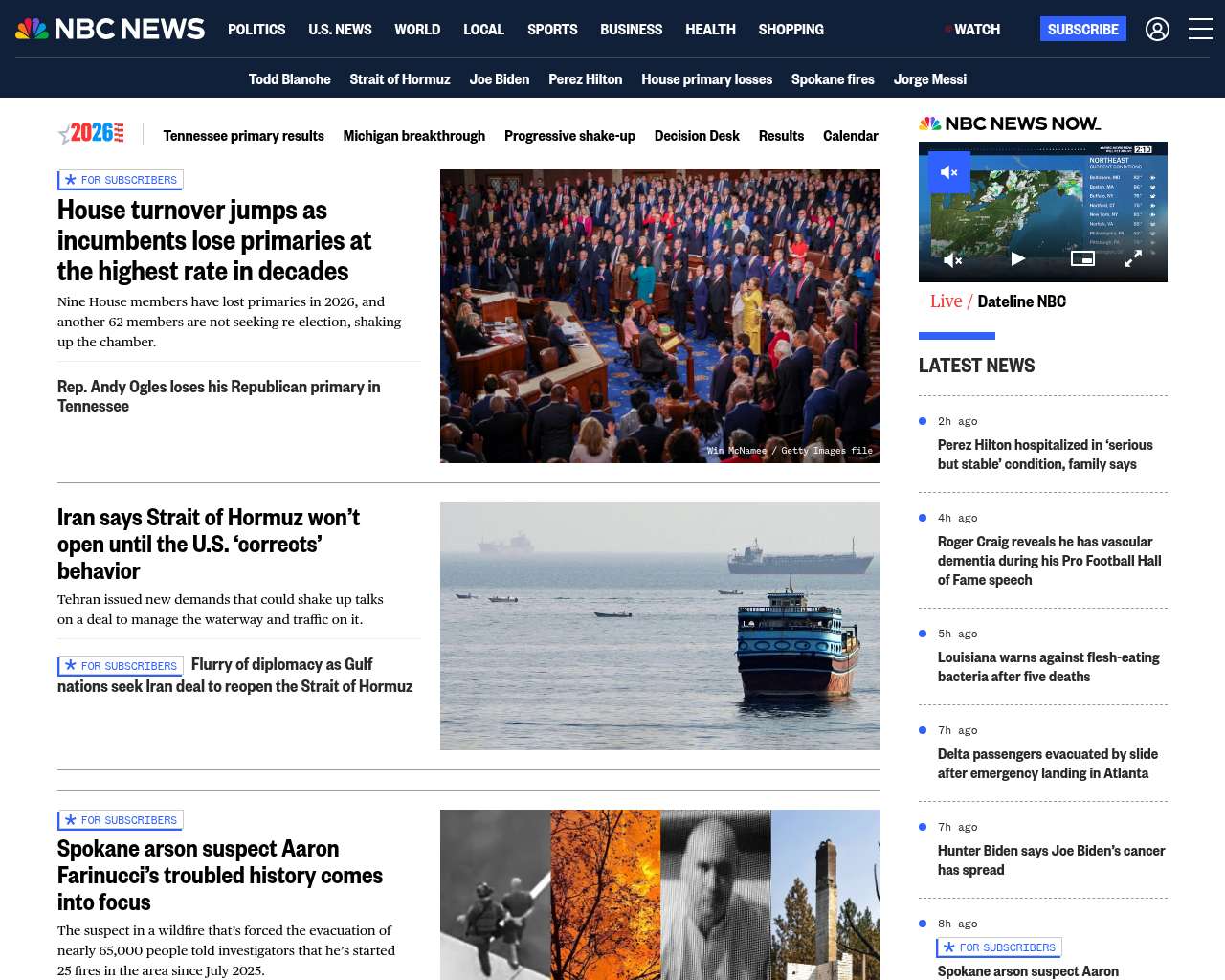Click the For Subscribers badge above Spokane arson headline
Viewport: 1225px width, 980px height.
coord(121,820)
